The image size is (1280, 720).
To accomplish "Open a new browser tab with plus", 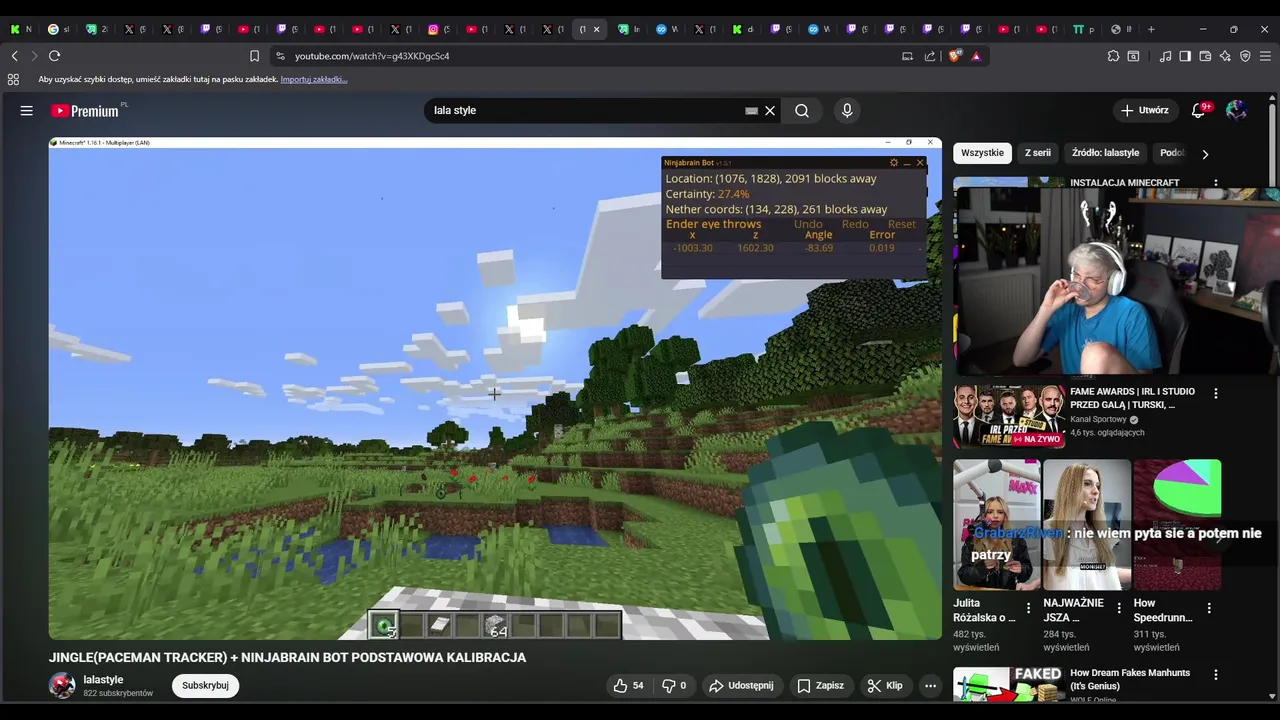I will pos(1151,29).
